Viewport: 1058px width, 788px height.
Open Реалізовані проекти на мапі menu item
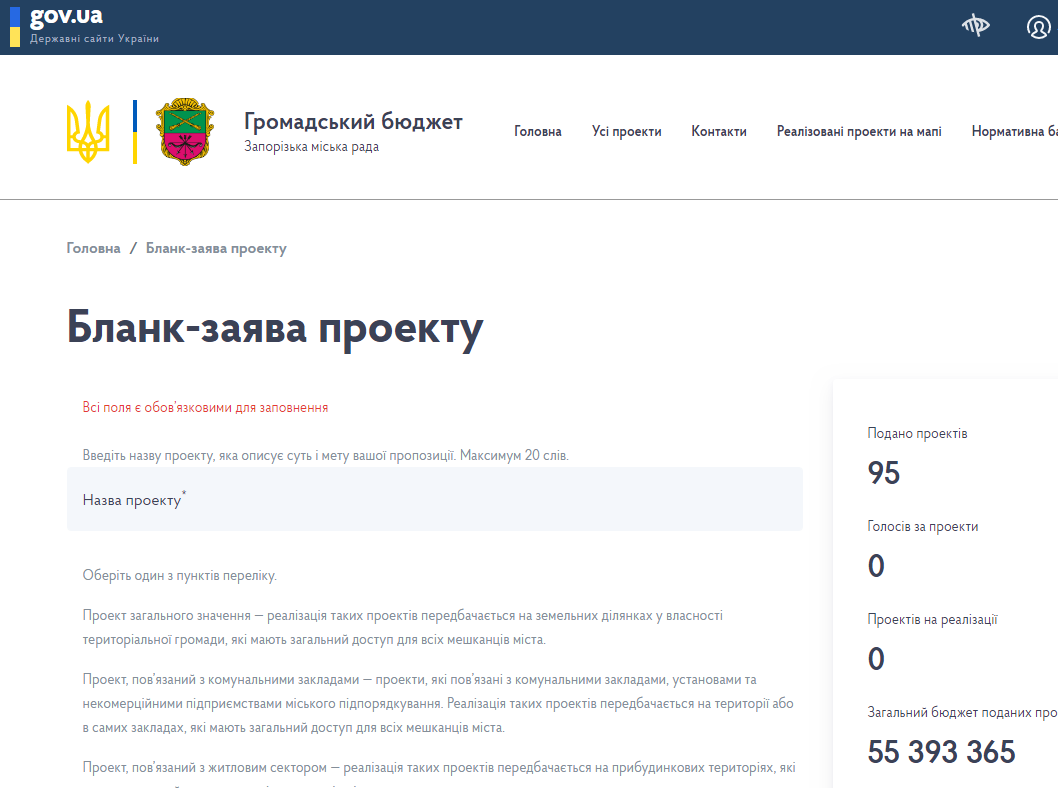point(859,132)
